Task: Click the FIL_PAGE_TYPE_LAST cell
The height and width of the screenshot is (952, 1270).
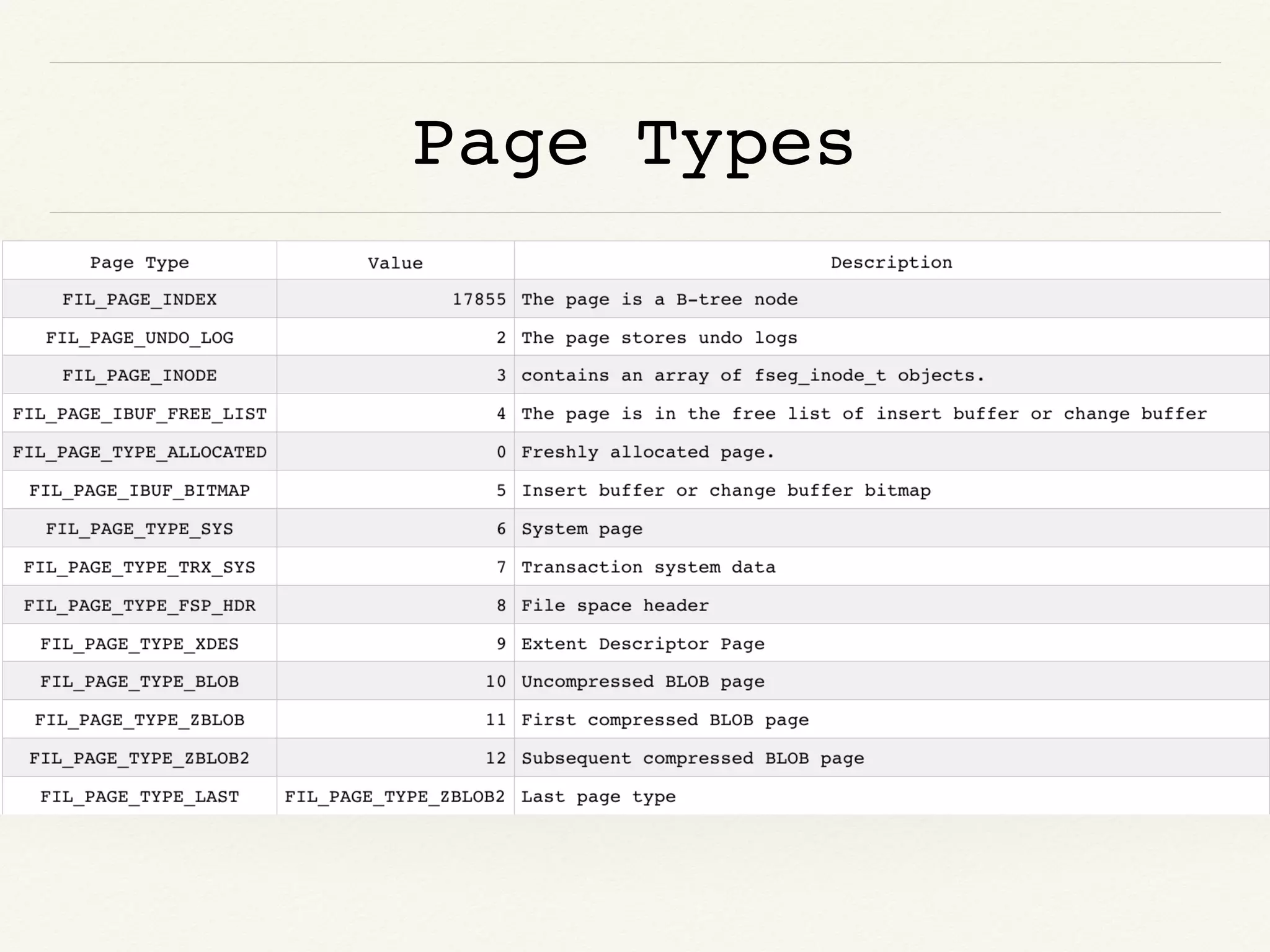Action: tap(140, 797)
